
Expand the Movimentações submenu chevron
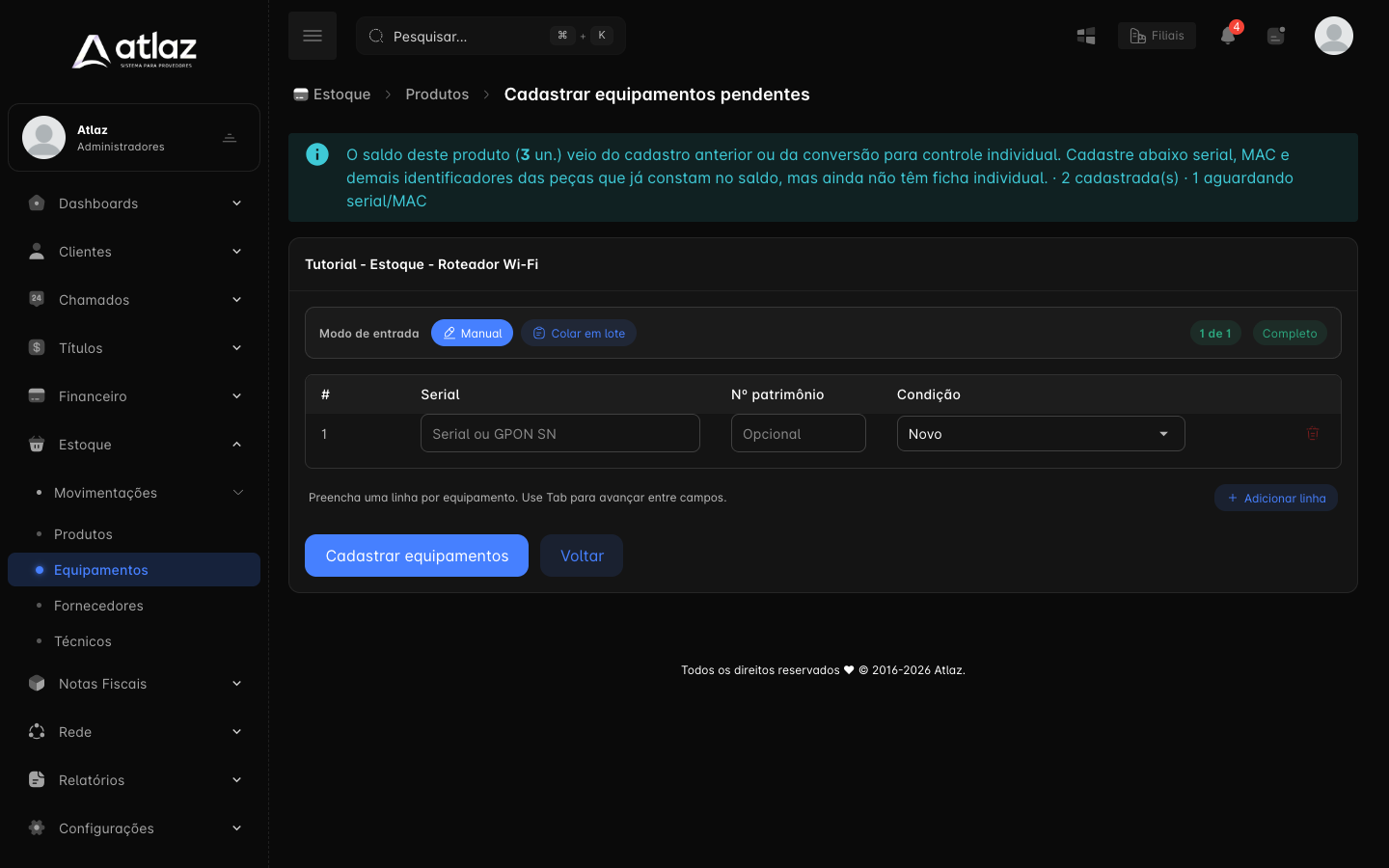coord(237,492)
